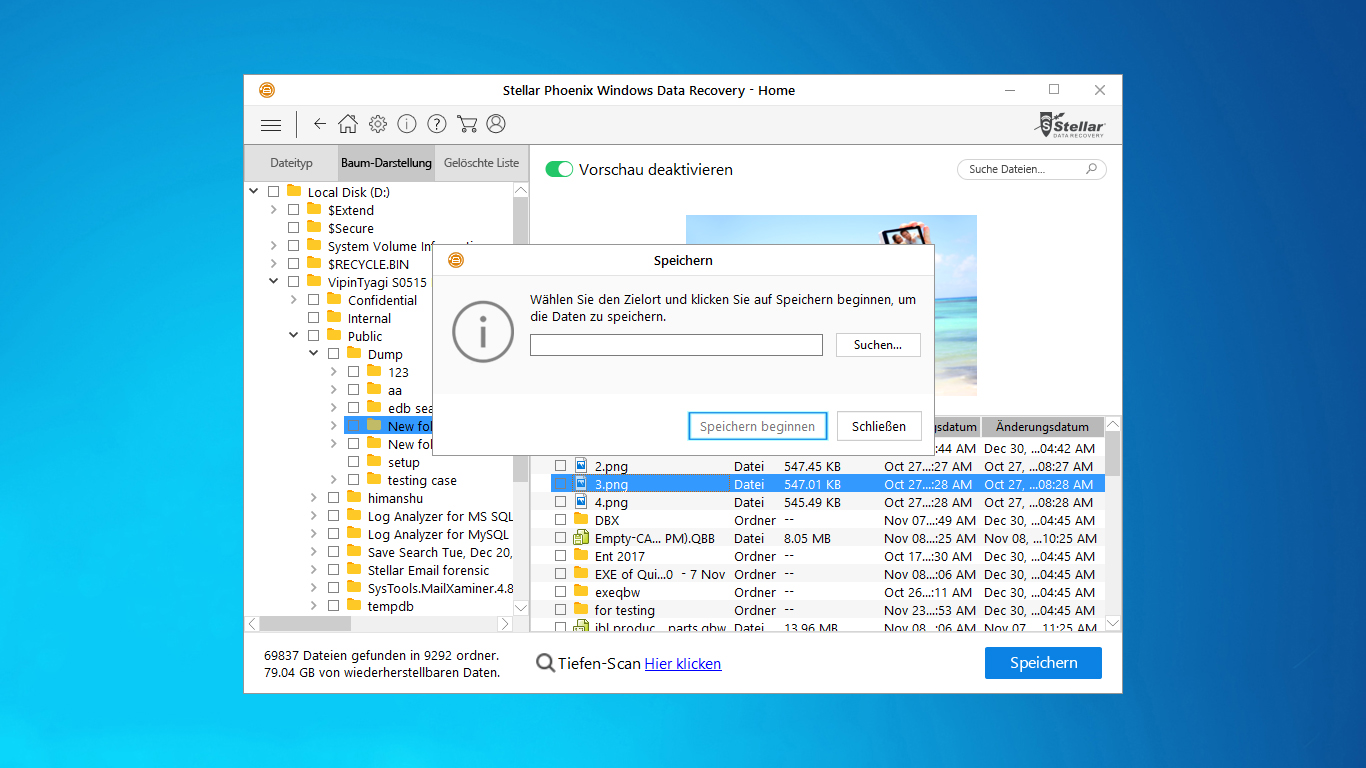Click the 2.png file icon

pyautogui.click(x=580, y=466)
